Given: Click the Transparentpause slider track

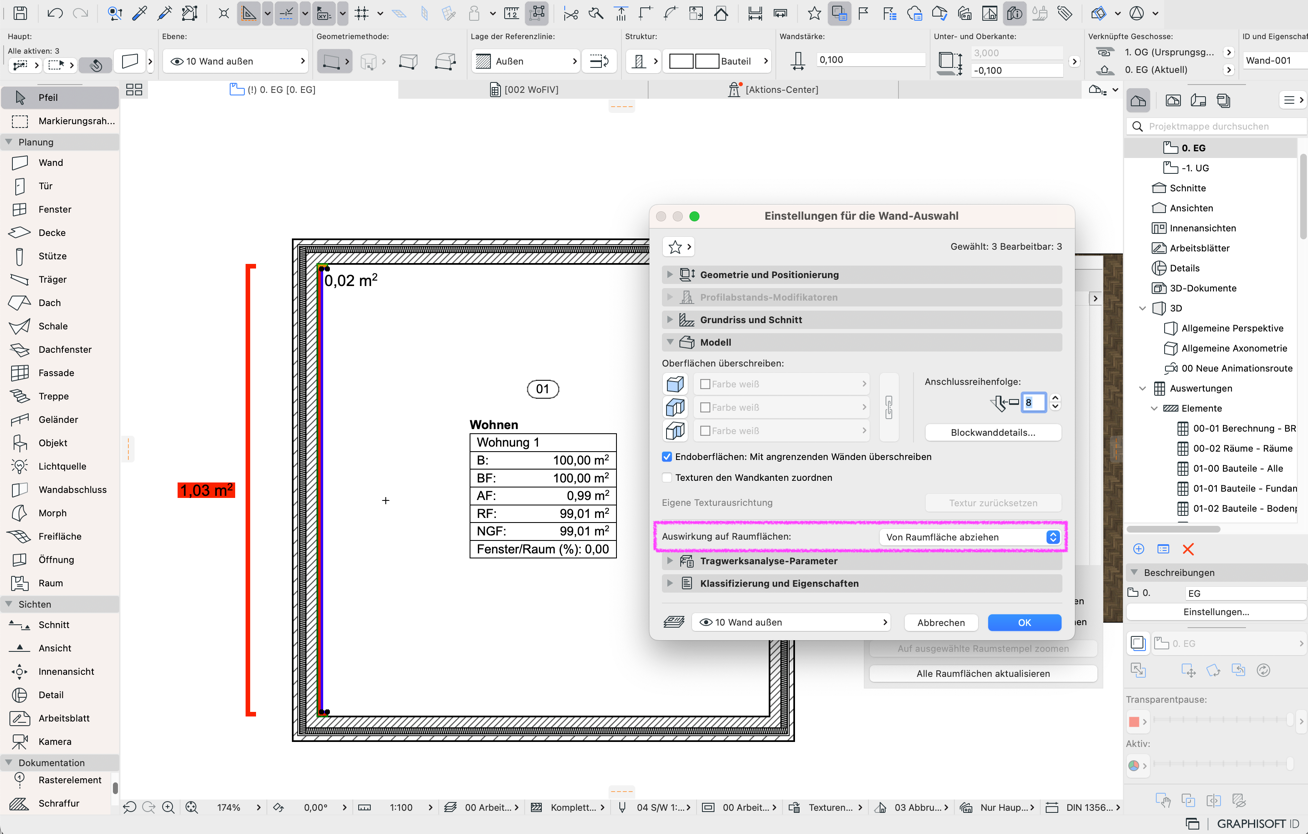Looking at the screenshot, I should pos(1223,720).
